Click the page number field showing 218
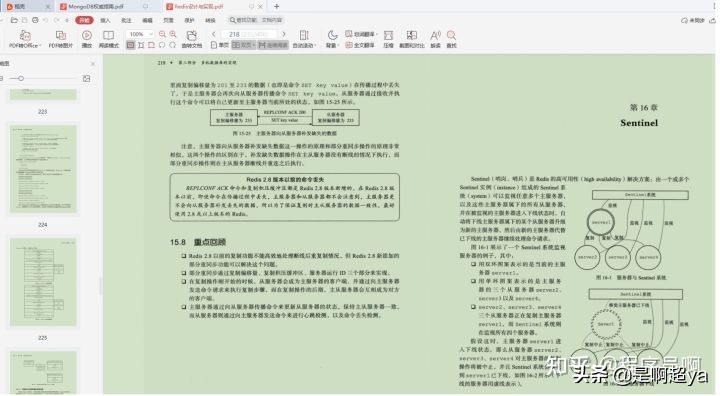 pyautogui.click(x=248, y=34)
